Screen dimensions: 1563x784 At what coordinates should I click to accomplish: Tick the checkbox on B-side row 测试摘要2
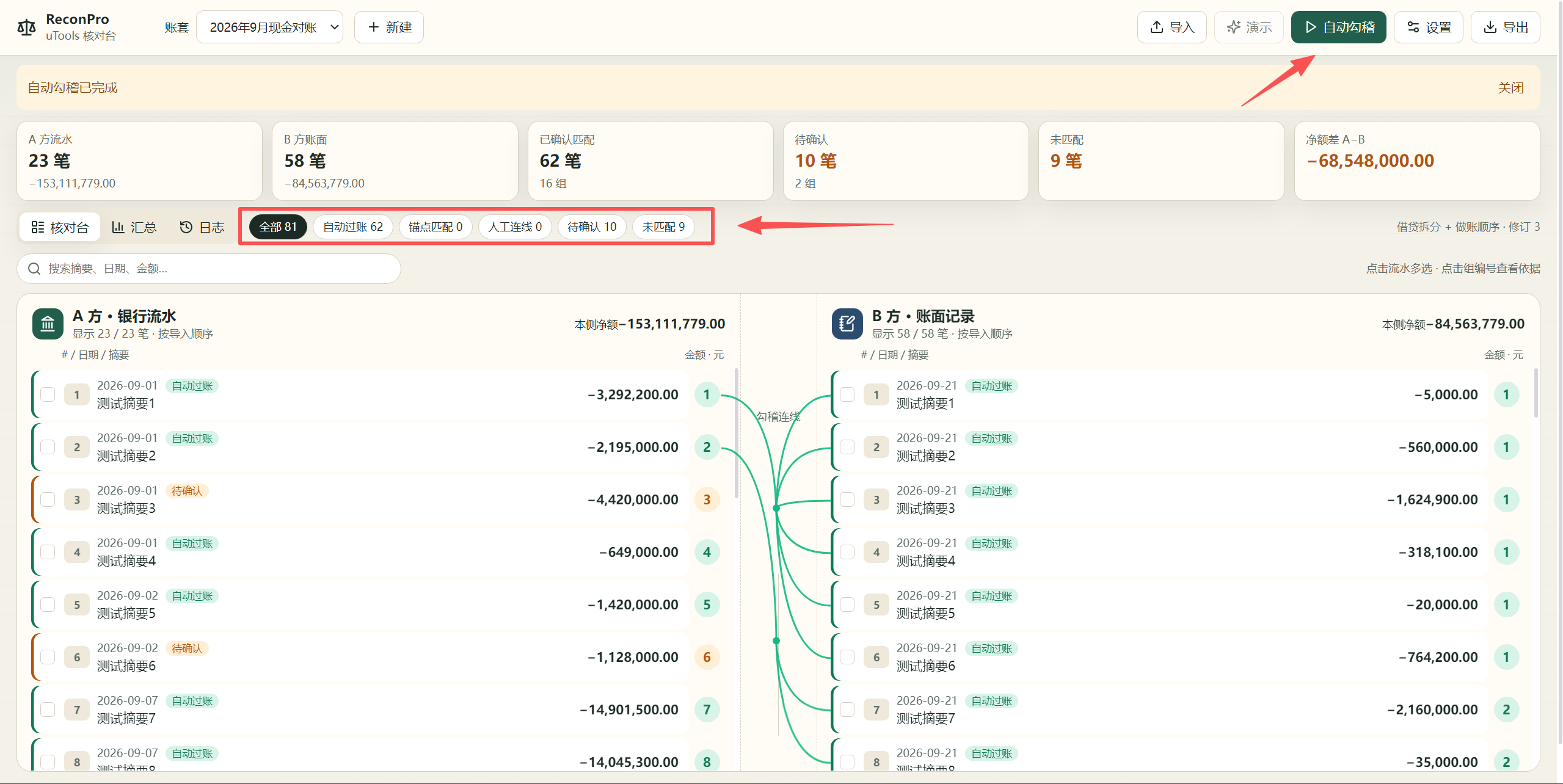coord(847,447)
